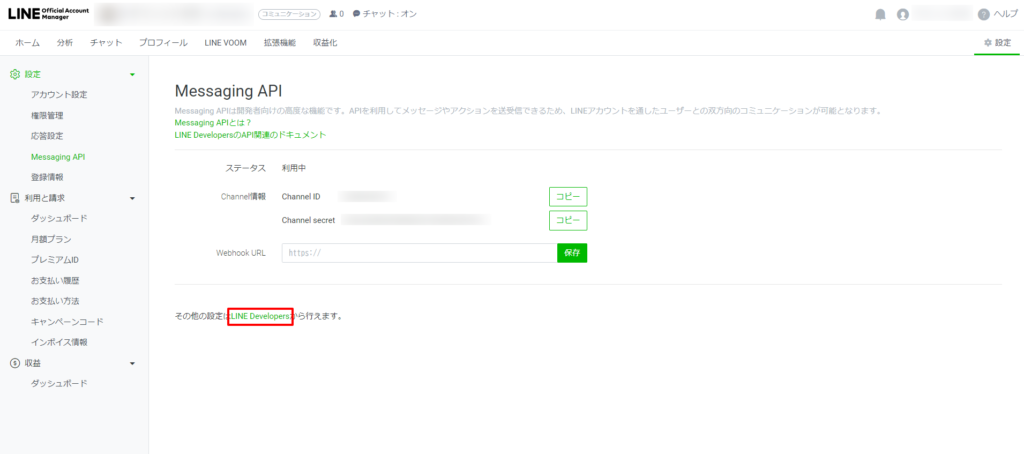Open お支払い方法 in the sidebar
Screen dimensions: 1024x454
56,301
